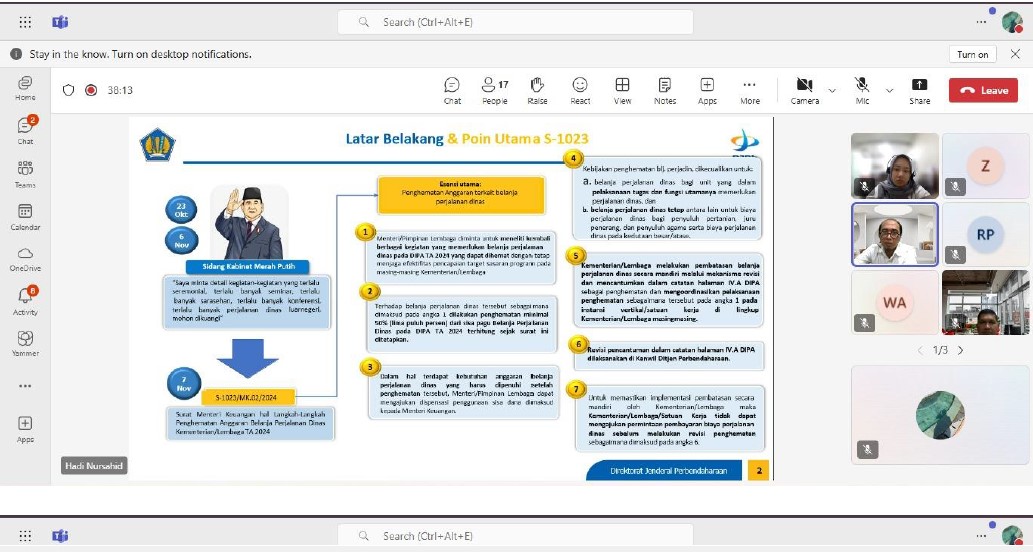
Task: Click Turn on desktop notifications button
Action: click(972, 55)
